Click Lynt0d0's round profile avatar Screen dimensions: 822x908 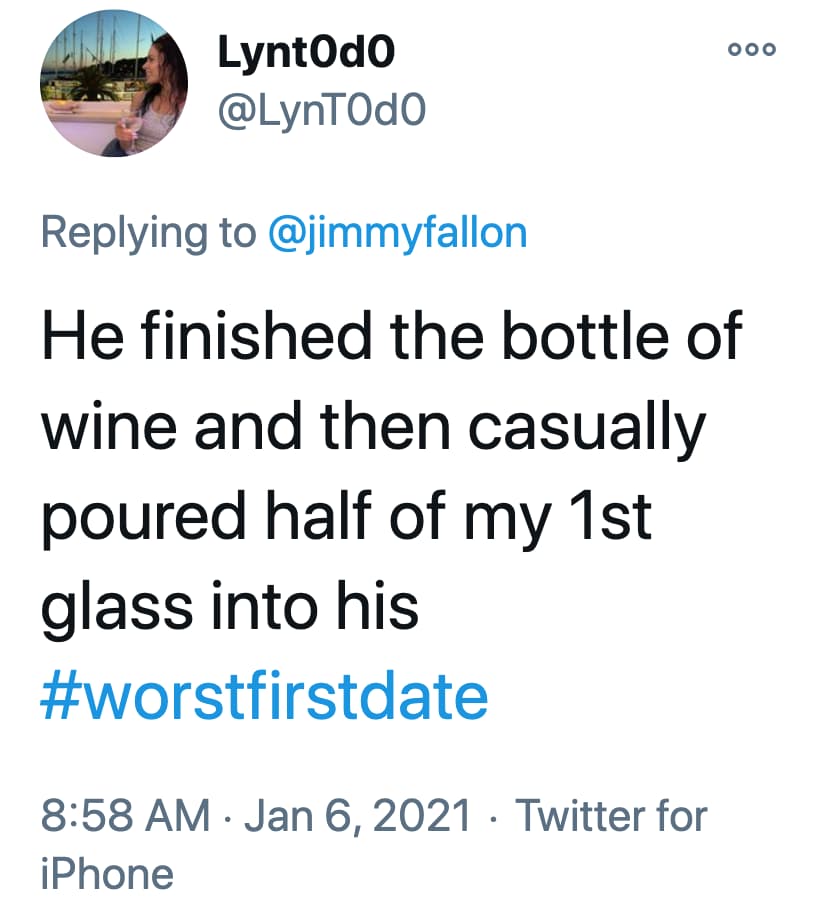(x=115, y=82)
